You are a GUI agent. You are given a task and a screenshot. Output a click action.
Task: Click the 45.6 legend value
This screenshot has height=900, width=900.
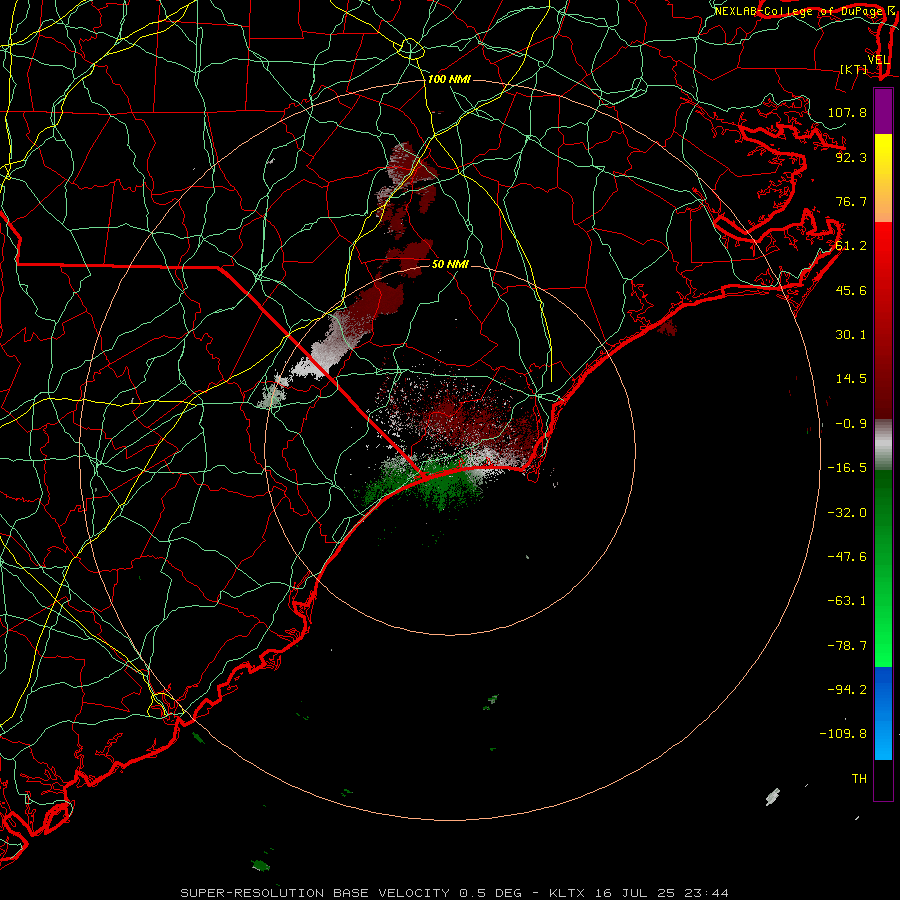851,290
